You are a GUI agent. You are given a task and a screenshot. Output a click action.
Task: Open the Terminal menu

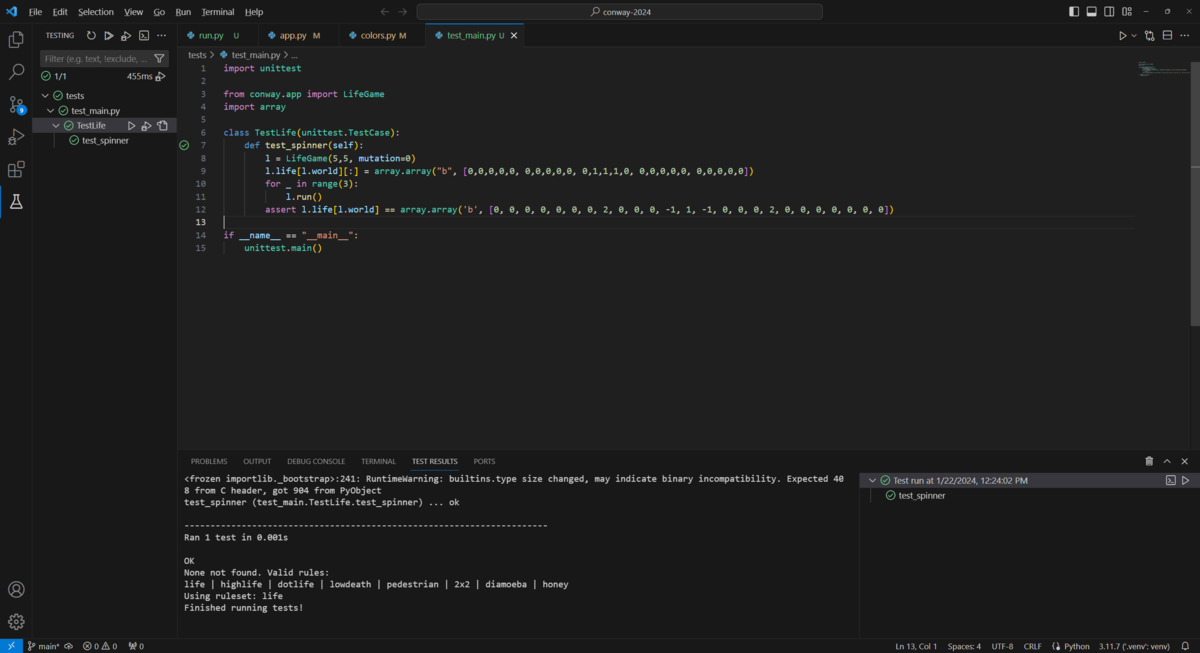coord(218,11)
